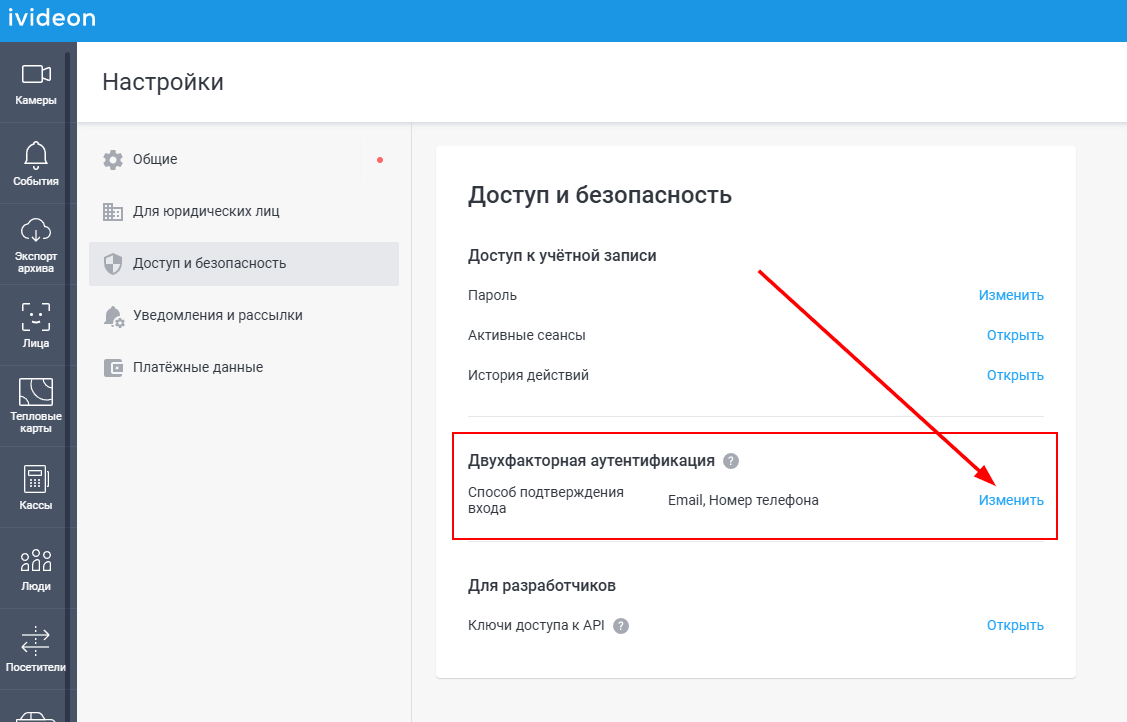Click Изменить link next to Пароль
Viewport: 1127px width, 722px height.
click(1011, 295)
